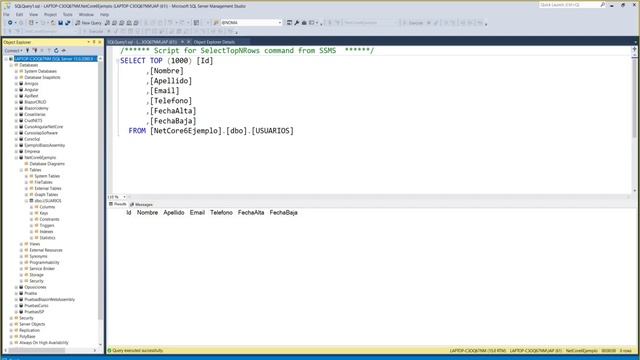Click the Navigate Backward toolbar icon
This screenshot has width=640, height=360.
tap(10, 23)
